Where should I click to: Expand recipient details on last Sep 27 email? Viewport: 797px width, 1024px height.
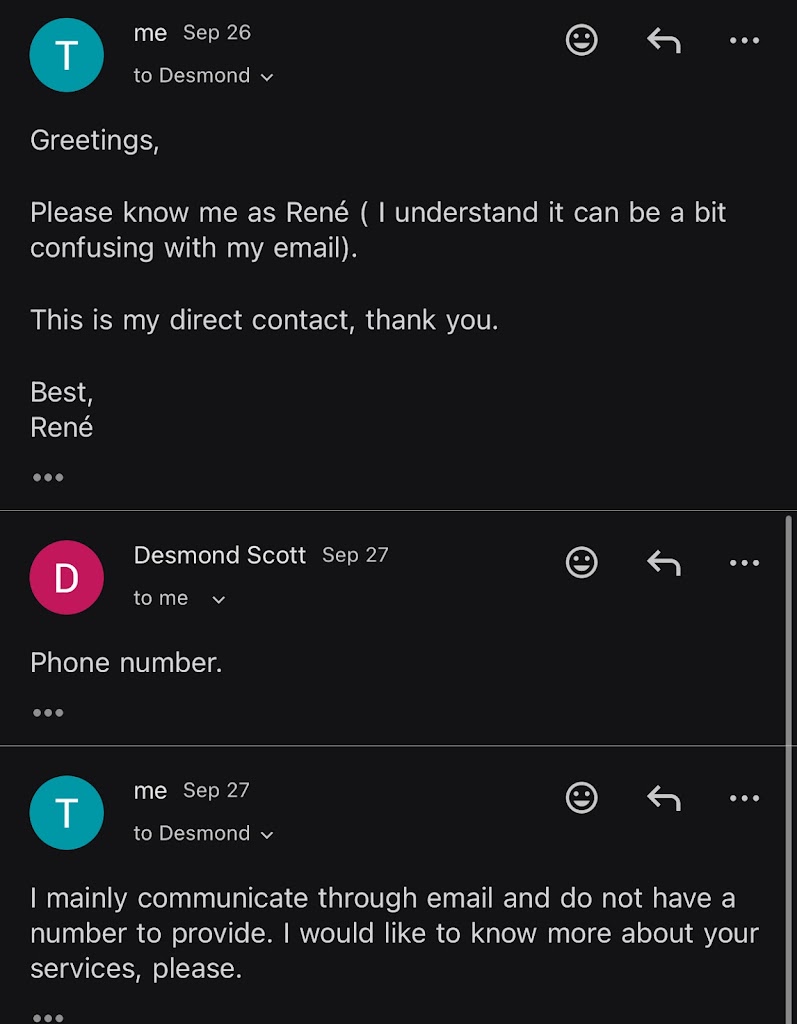click(x=267, y=835)
